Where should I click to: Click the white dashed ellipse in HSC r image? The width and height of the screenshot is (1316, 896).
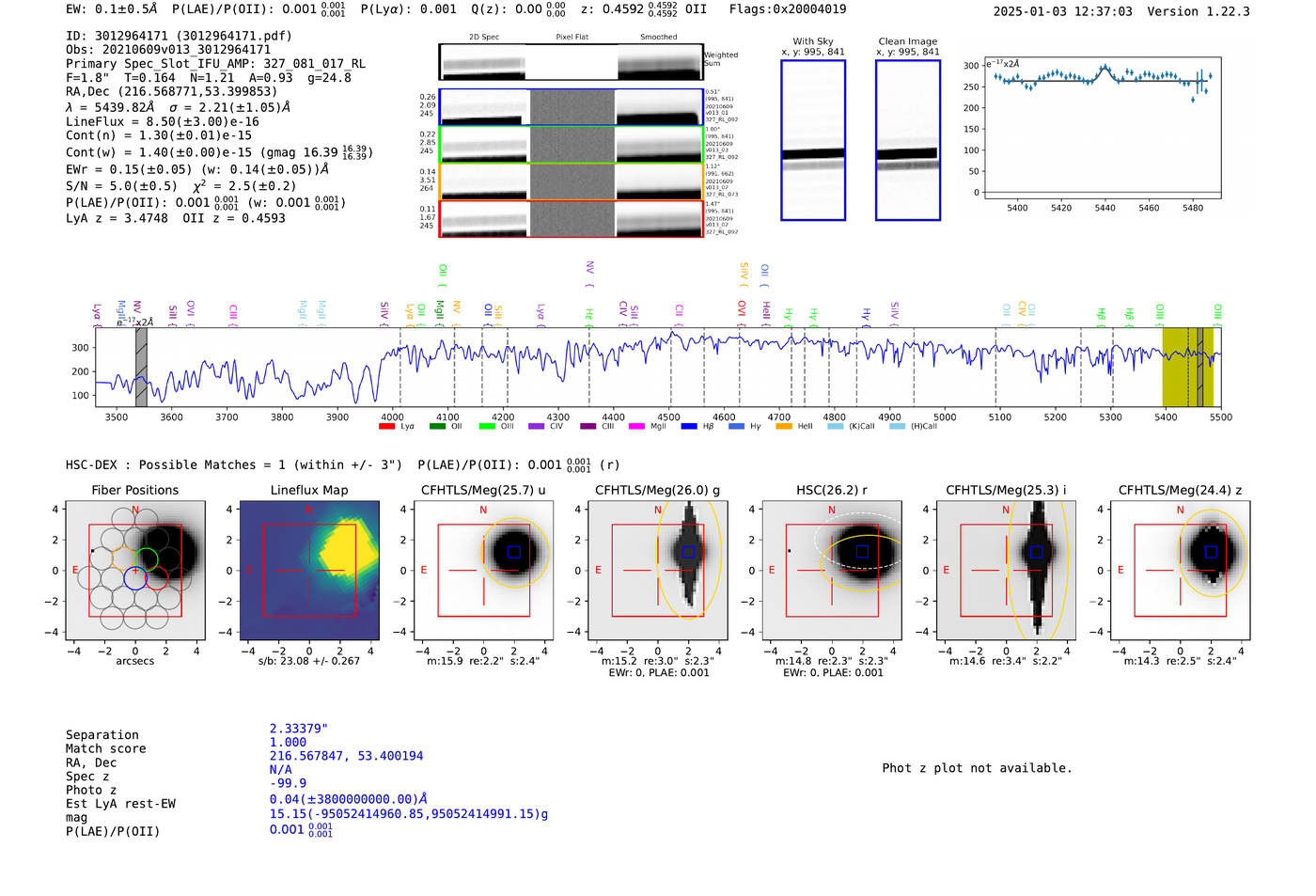coord(857,541)
